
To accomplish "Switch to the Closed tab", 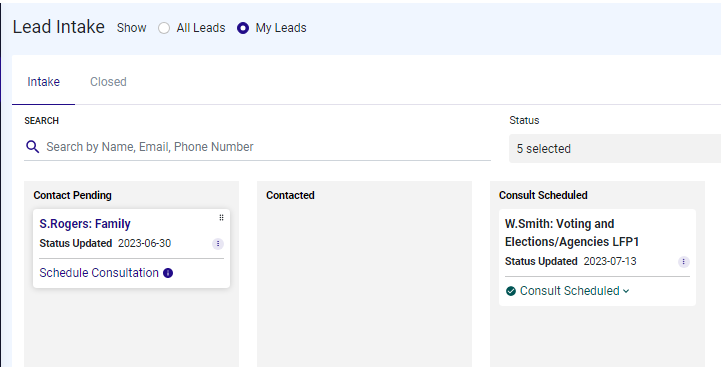I will click(x=108, y=82).
